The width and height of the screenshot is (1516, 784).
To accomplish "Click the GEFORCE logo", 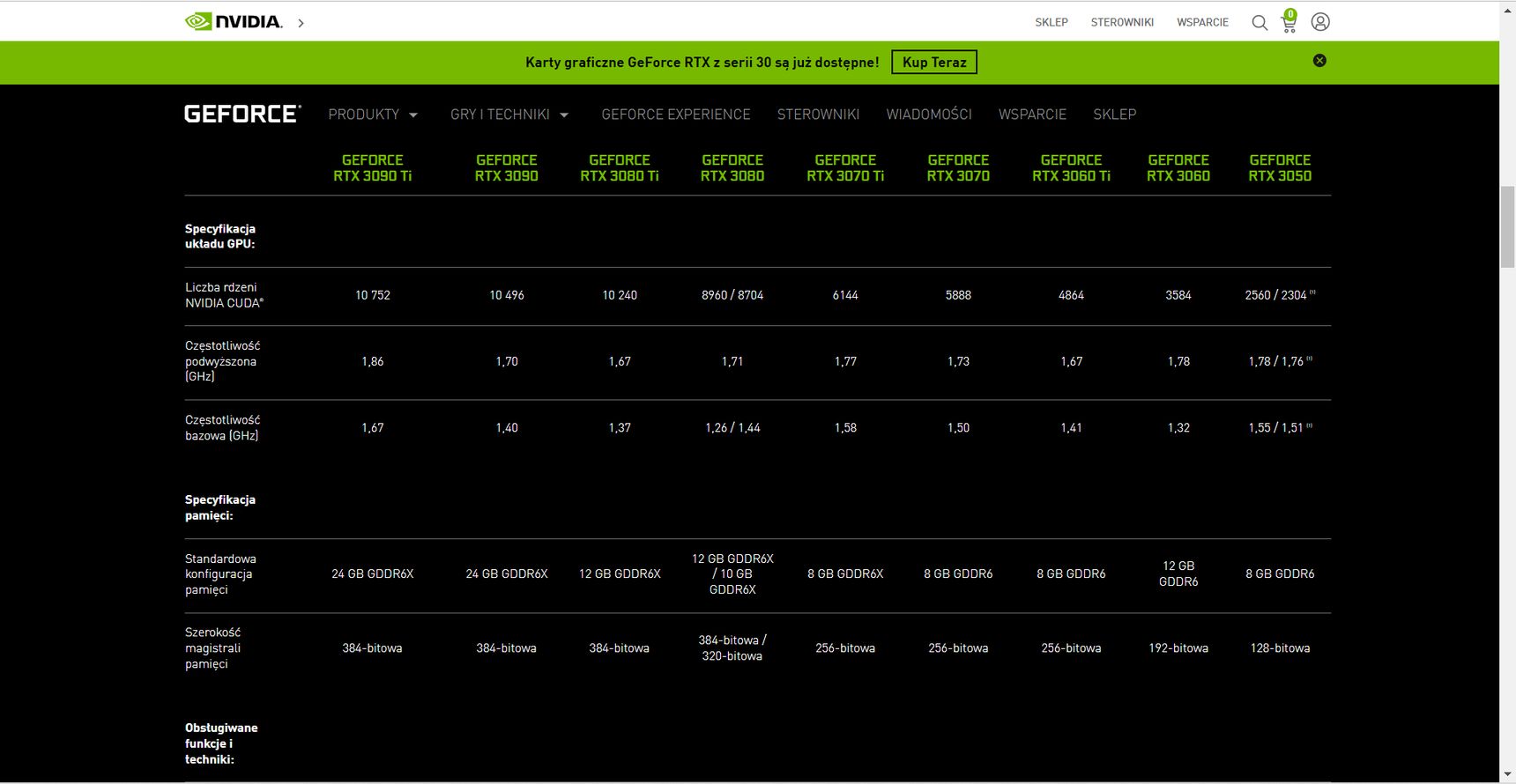I will pyautogui.click(x=242, y=114).
